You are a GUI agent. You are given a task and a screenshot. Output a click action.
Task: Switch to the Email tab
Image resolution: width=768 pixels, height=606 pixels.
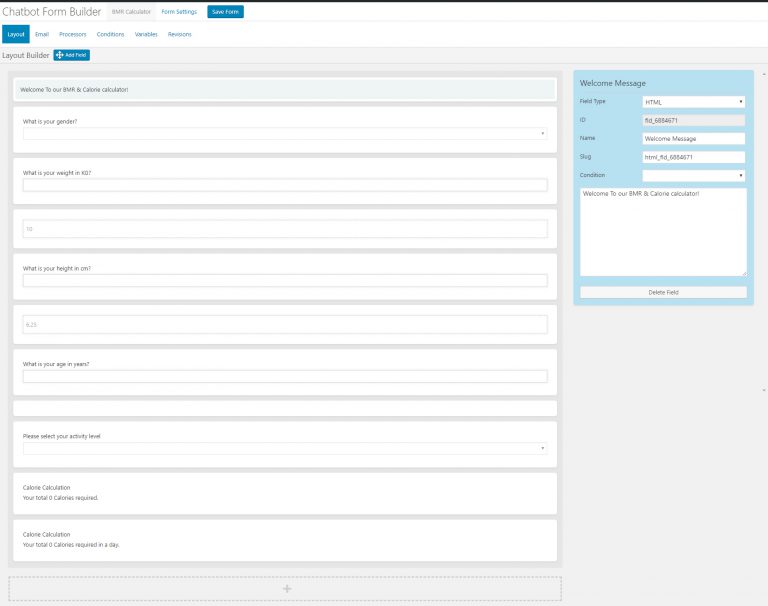42,34
